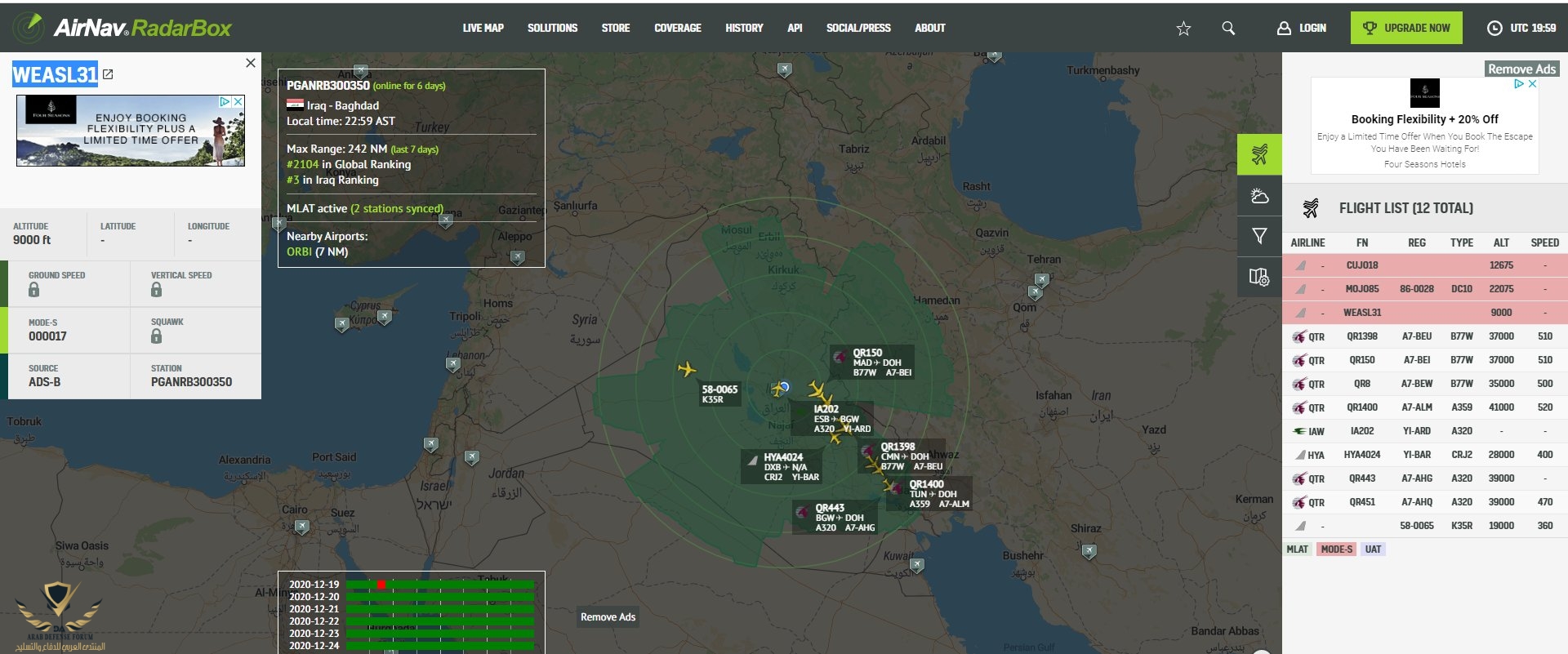The image size is (1568, 654).
Task: Select the flights airplane sidebar button
Action: click(x=1259, y=154)
